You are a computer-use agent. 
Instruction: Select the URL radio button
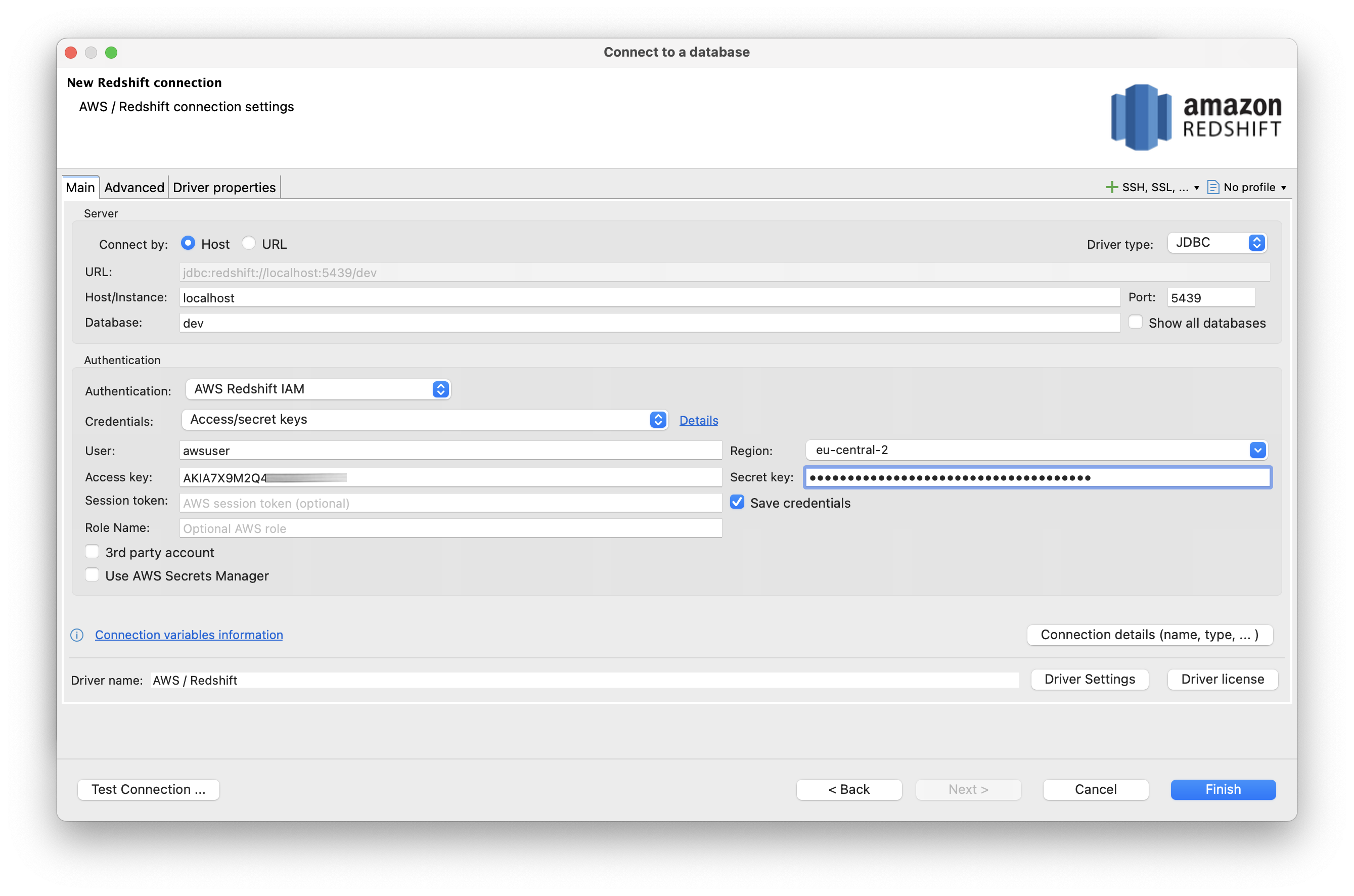pos(249,243)
